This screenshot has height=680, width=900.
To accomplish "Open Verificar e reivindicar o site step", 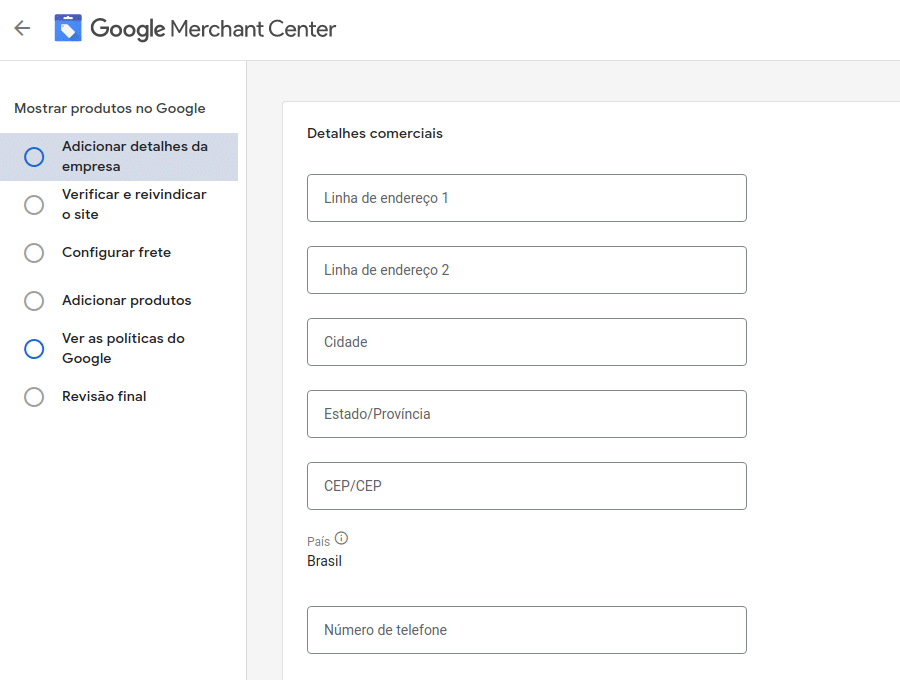I will [119, 204].
